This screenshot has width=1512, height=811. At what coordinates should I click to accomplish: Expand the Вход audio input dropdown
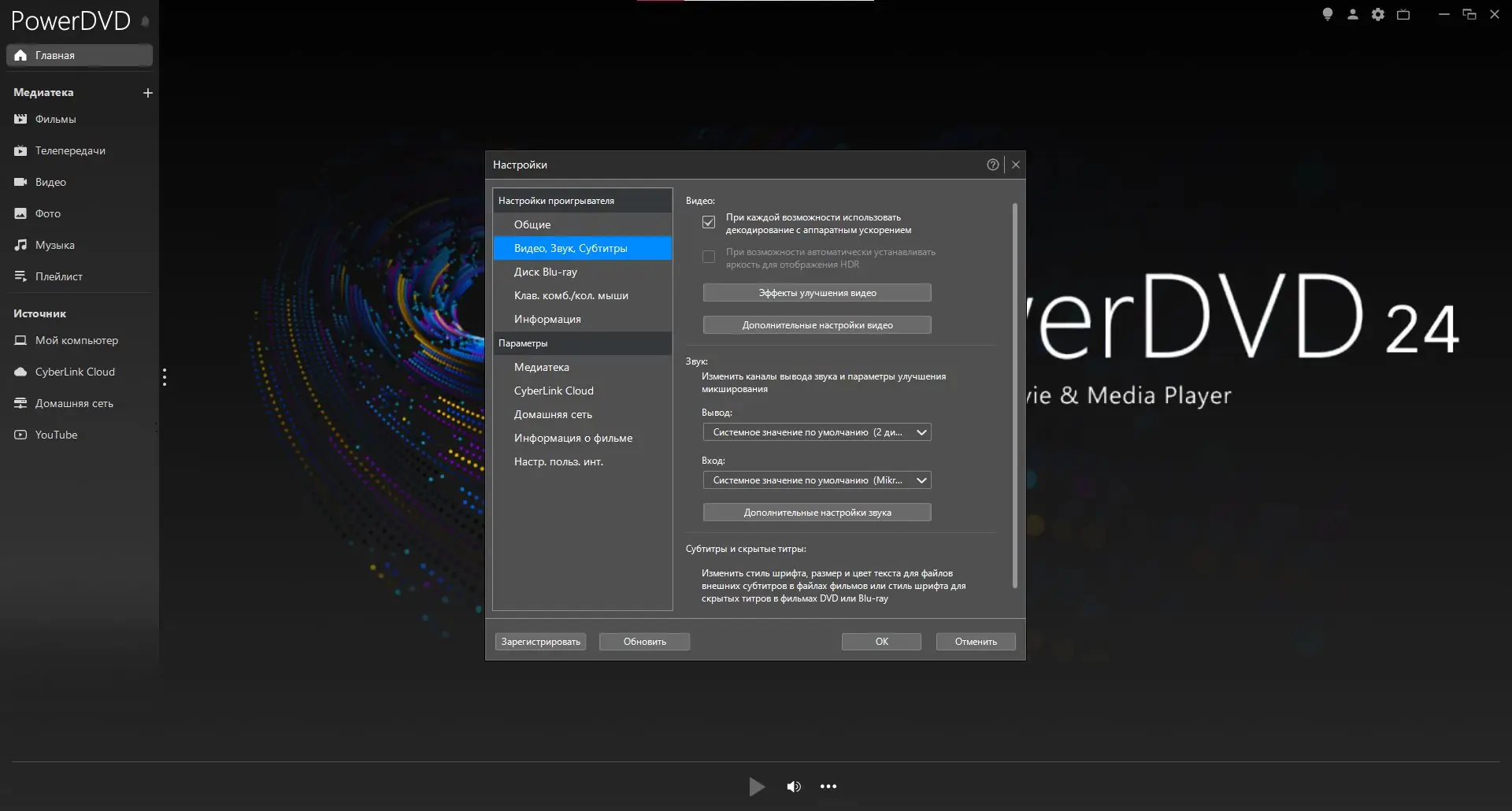817,480
